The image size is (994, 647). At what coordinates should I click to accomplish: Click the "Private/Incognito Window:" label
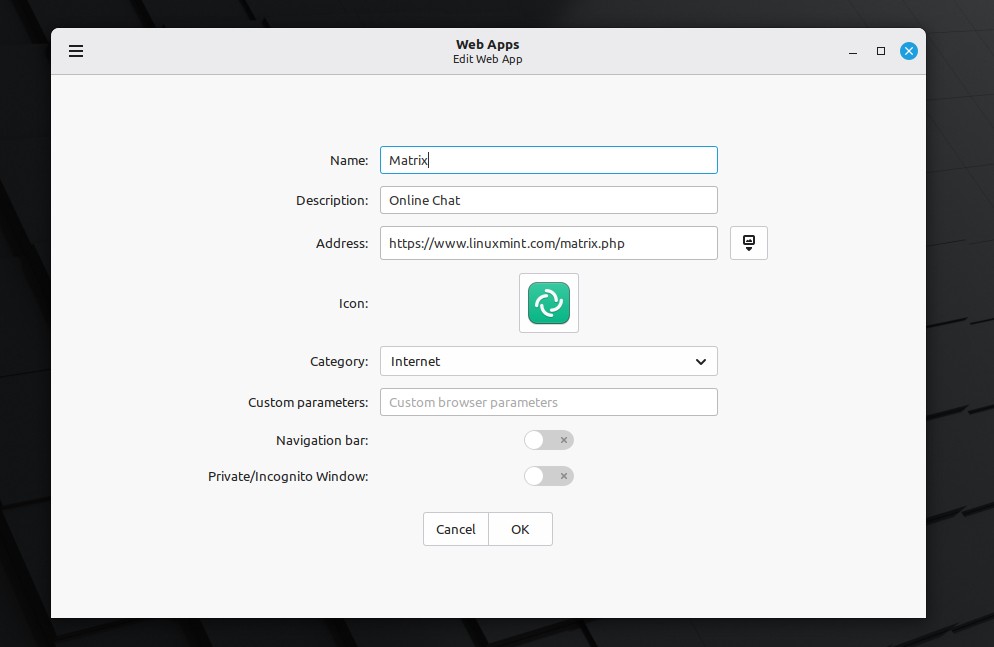[x=288, y=476]
